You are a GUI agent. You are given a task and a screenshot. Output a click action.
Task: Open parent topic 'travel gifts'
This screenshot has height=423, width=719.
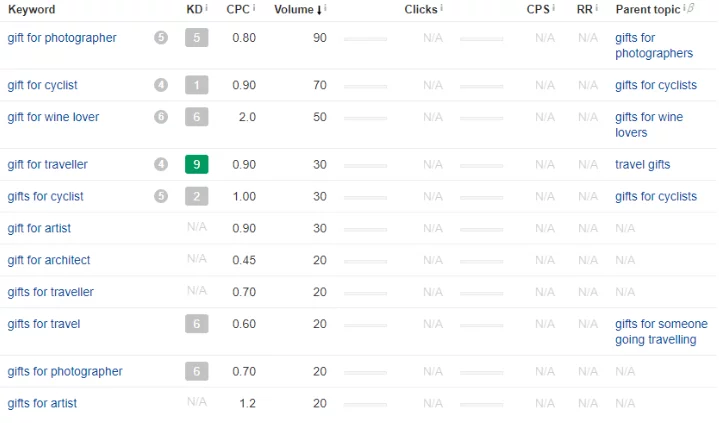pyautogui.click(x=643, y=164)
